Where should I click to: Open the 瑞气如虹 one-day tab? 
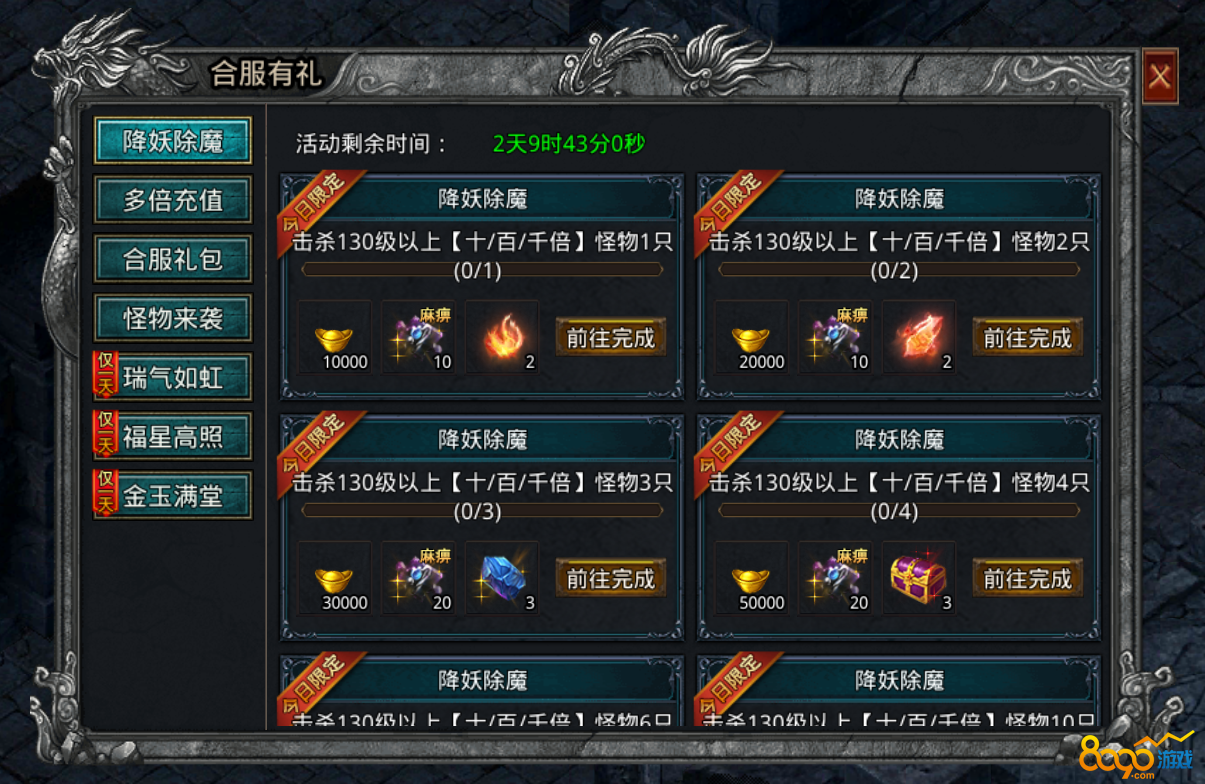click(173, 378)
